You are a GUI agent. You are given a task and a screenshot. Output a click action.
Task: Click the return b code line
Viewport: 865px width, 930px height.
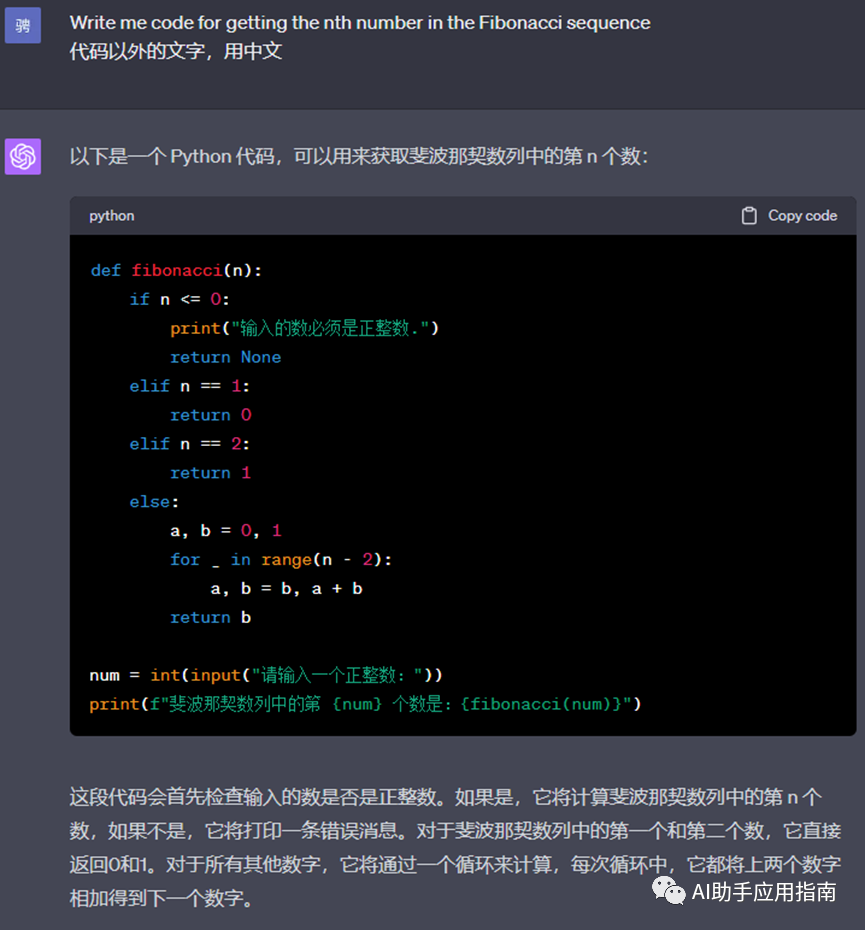210,617
